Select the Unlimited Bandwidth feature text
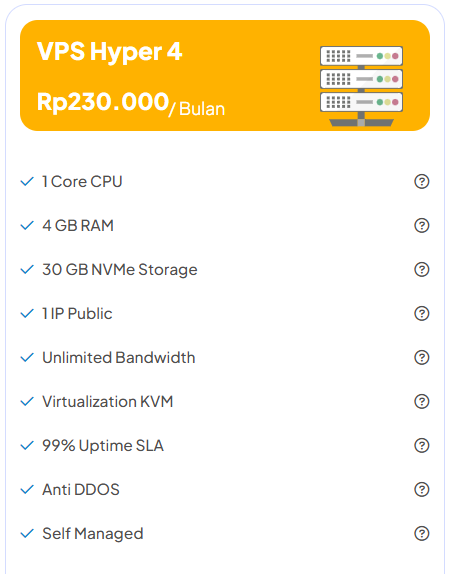 tap(119, 358)
